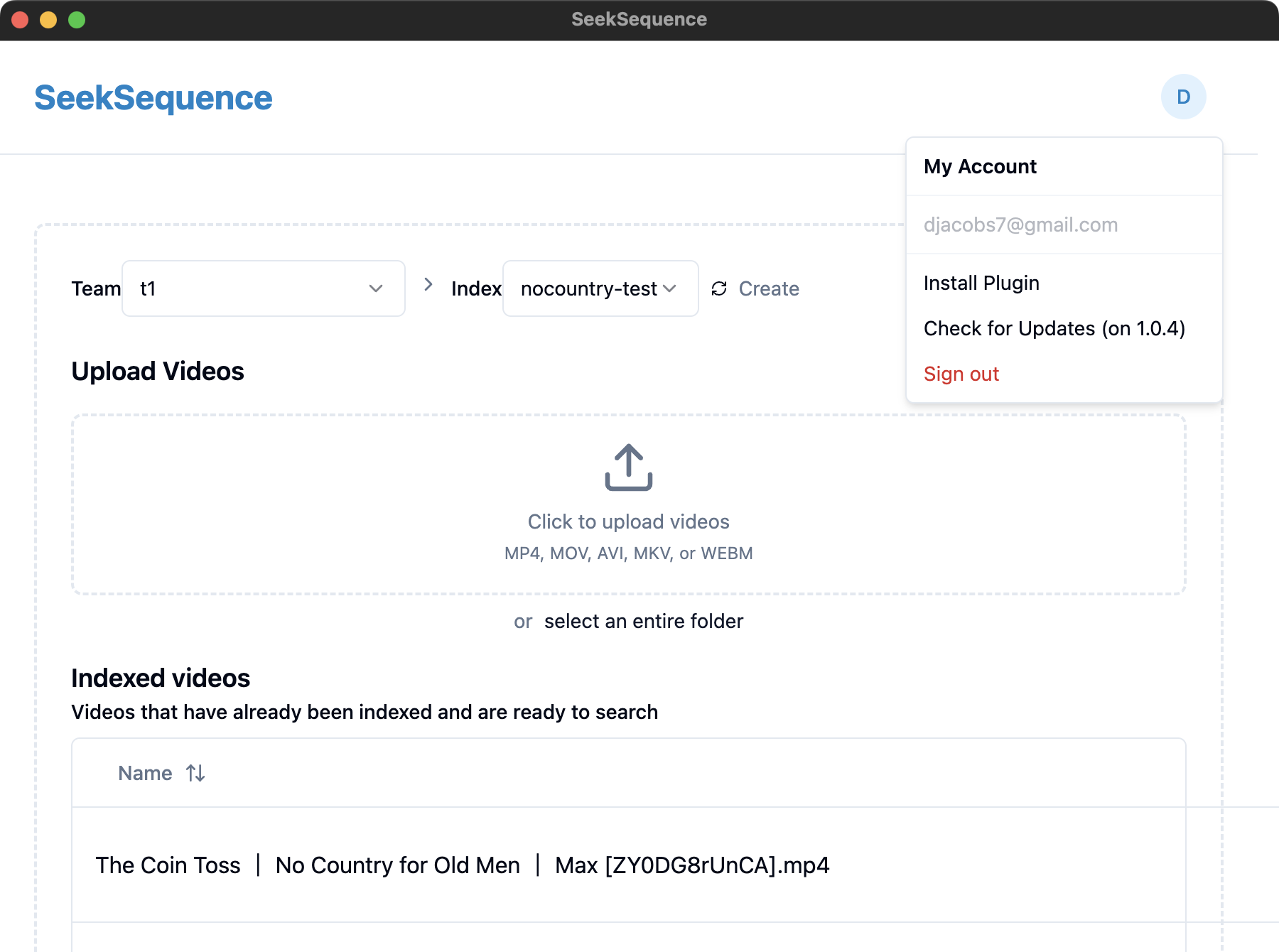Open the Team t1 dropdown

click(264, 288)
